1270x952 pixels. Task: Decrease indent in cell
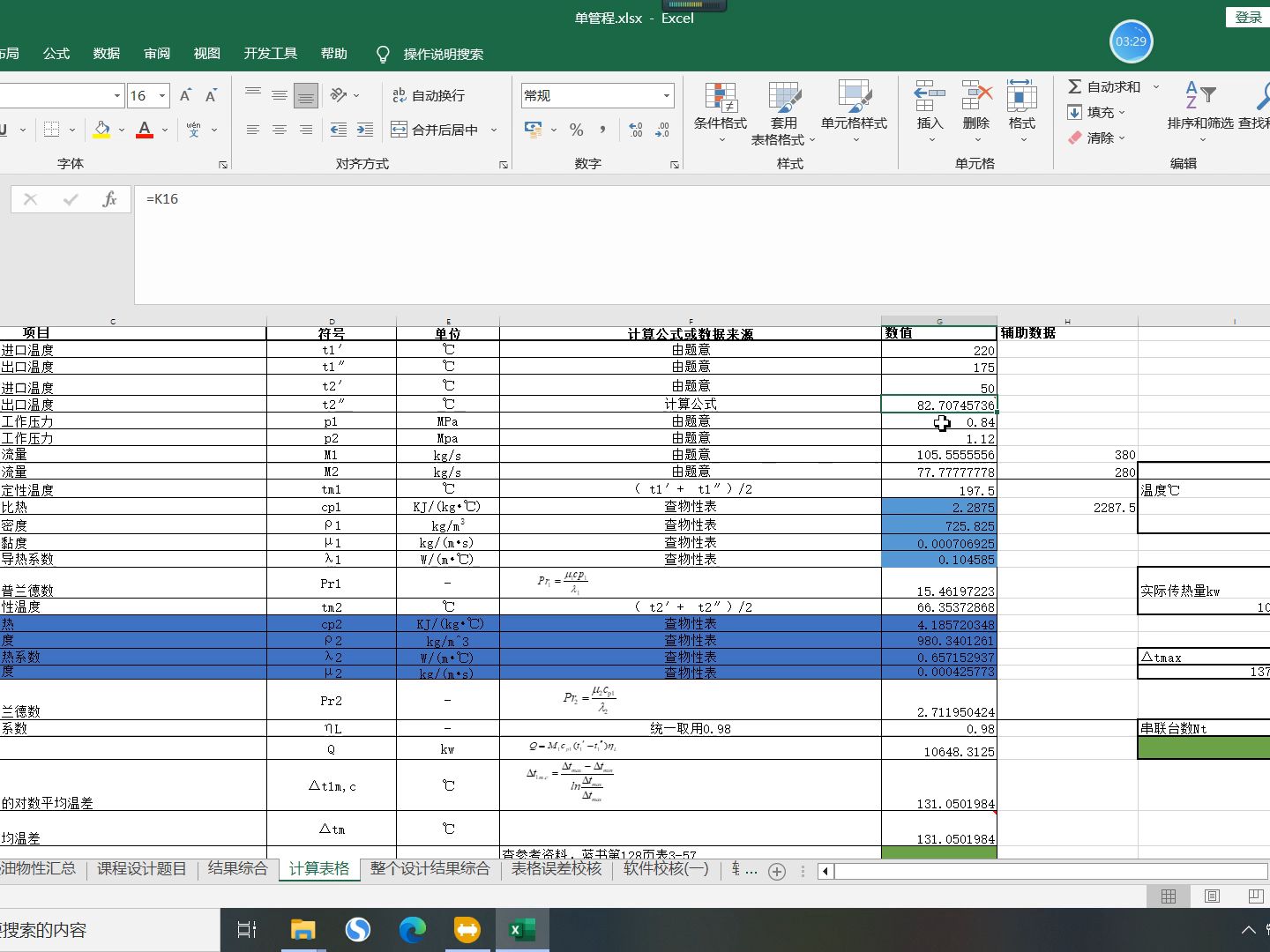(x=339, y=130)
